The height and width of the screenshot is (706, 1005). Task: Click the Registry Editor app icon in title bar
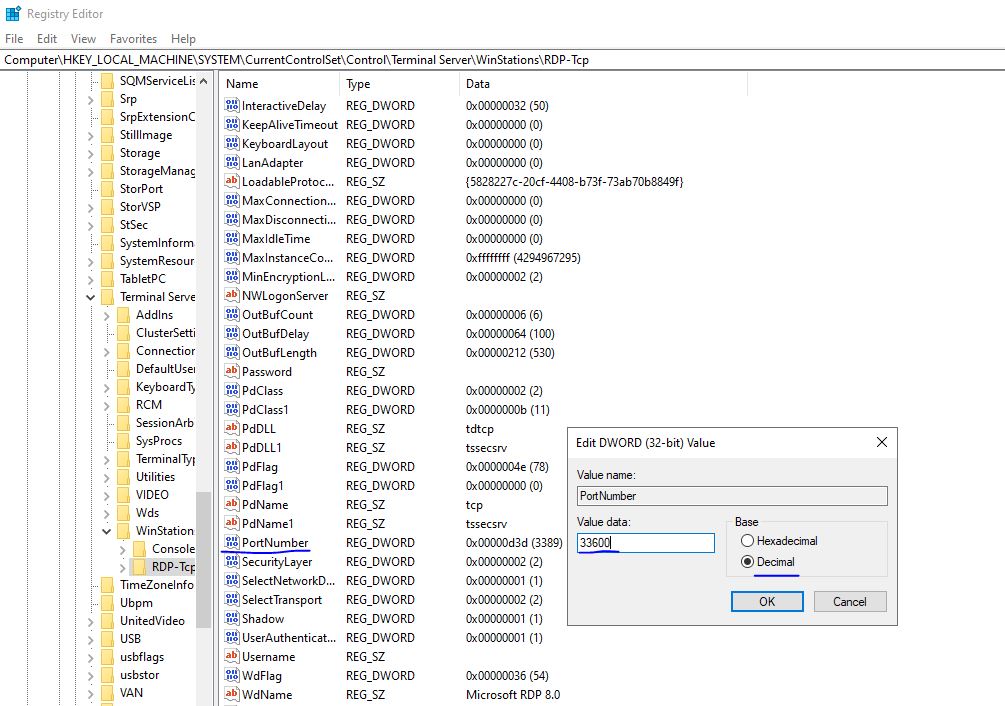tap(13, 14)
